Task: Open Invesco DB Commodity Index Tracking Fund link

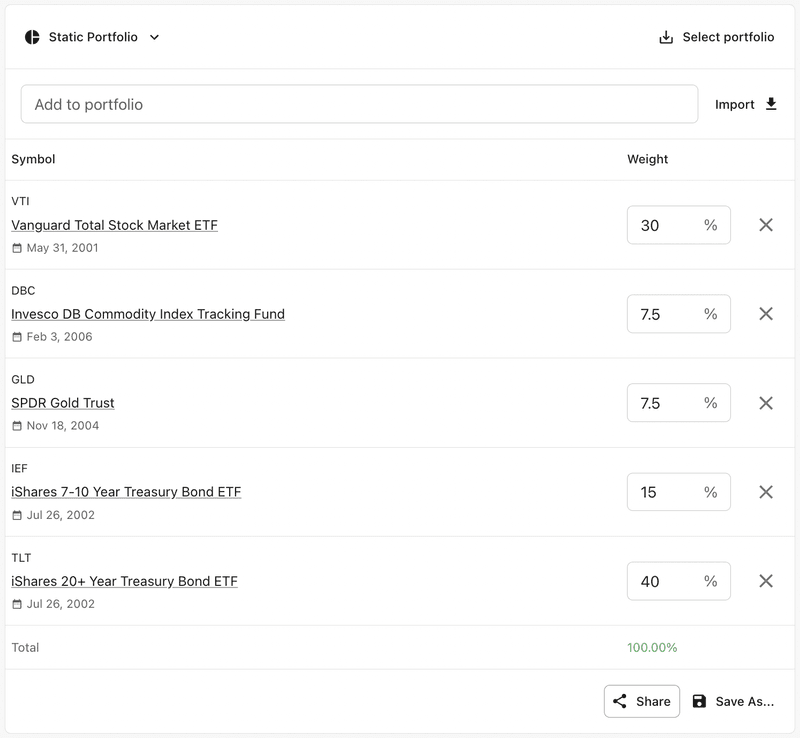Action: [148, 314]
